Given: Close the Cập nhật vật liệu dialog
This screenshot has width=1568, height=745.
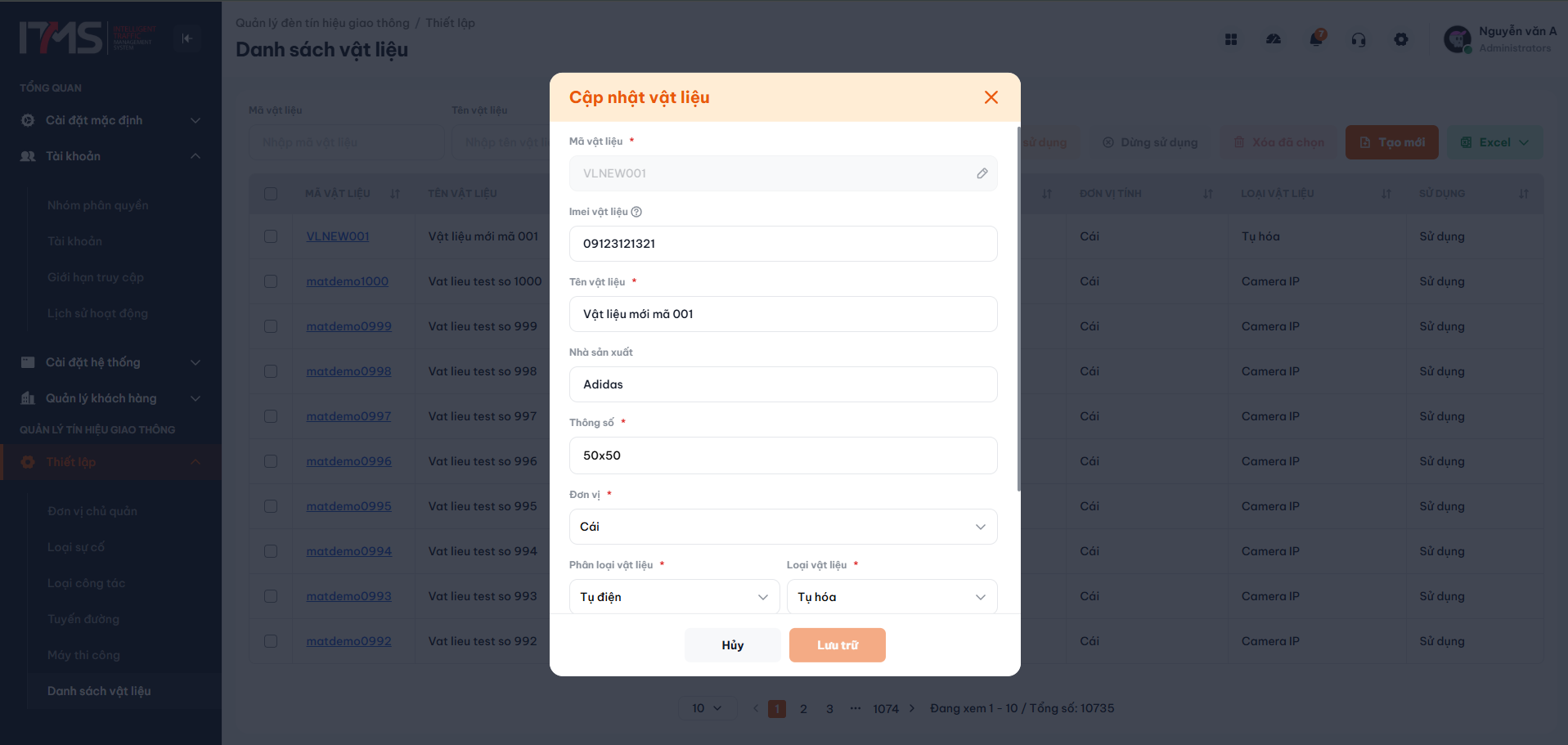Looking at the screenshot, I should tap(991, 97).
